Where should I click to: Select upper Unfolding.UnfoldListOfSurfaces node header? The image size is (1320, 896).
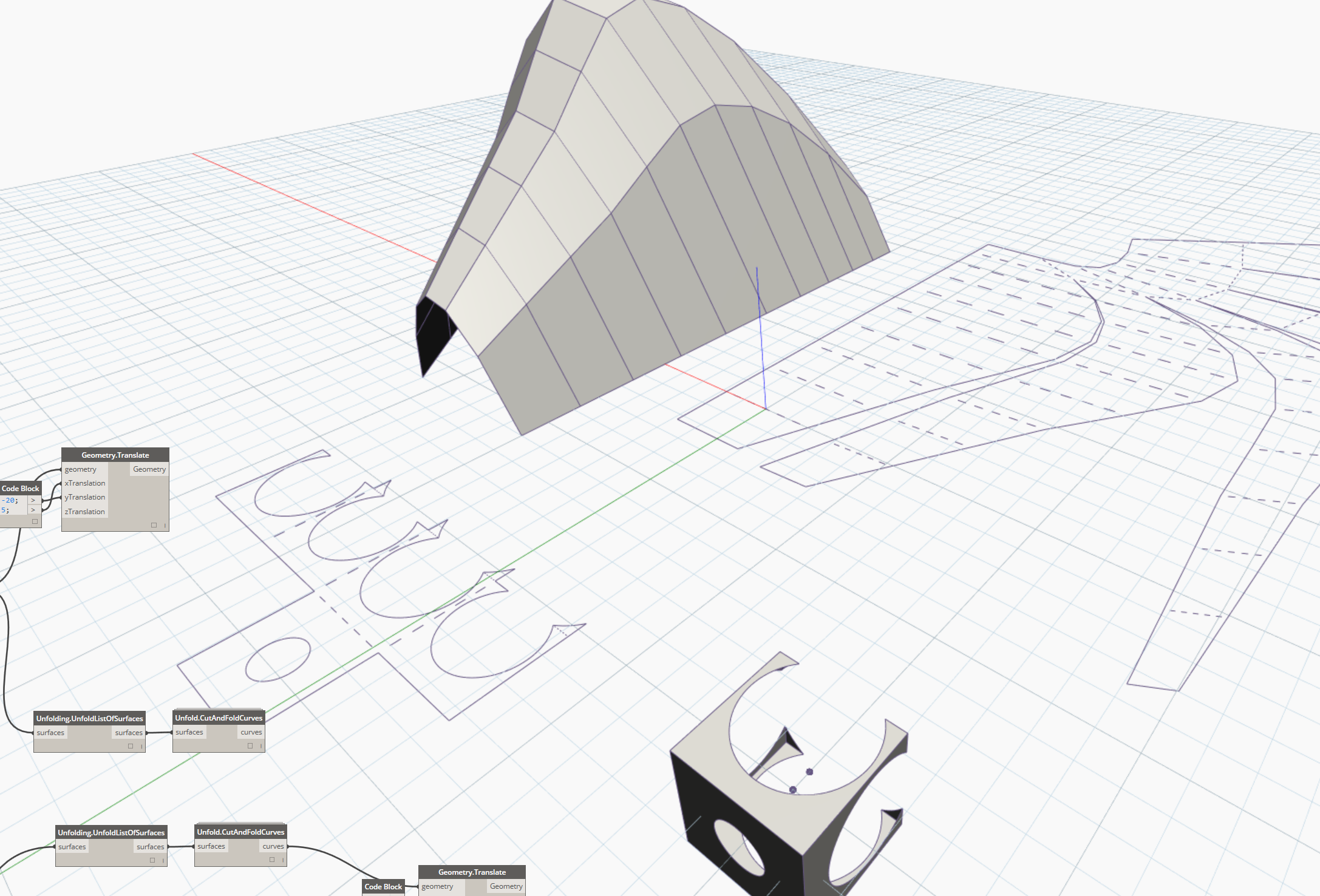(90, 719)
